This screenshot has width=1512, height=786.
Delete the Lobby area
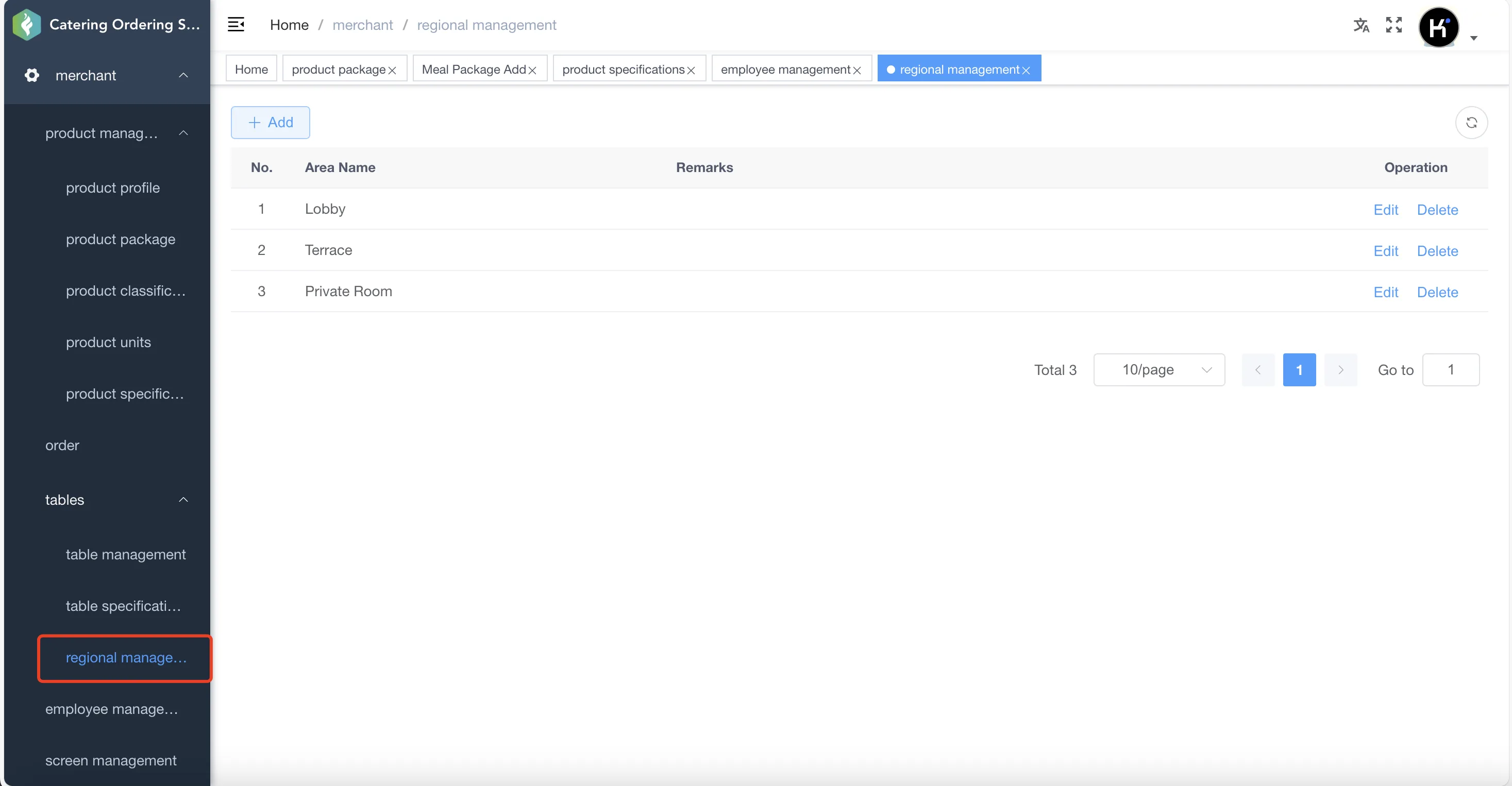[x=1437, y=210]
